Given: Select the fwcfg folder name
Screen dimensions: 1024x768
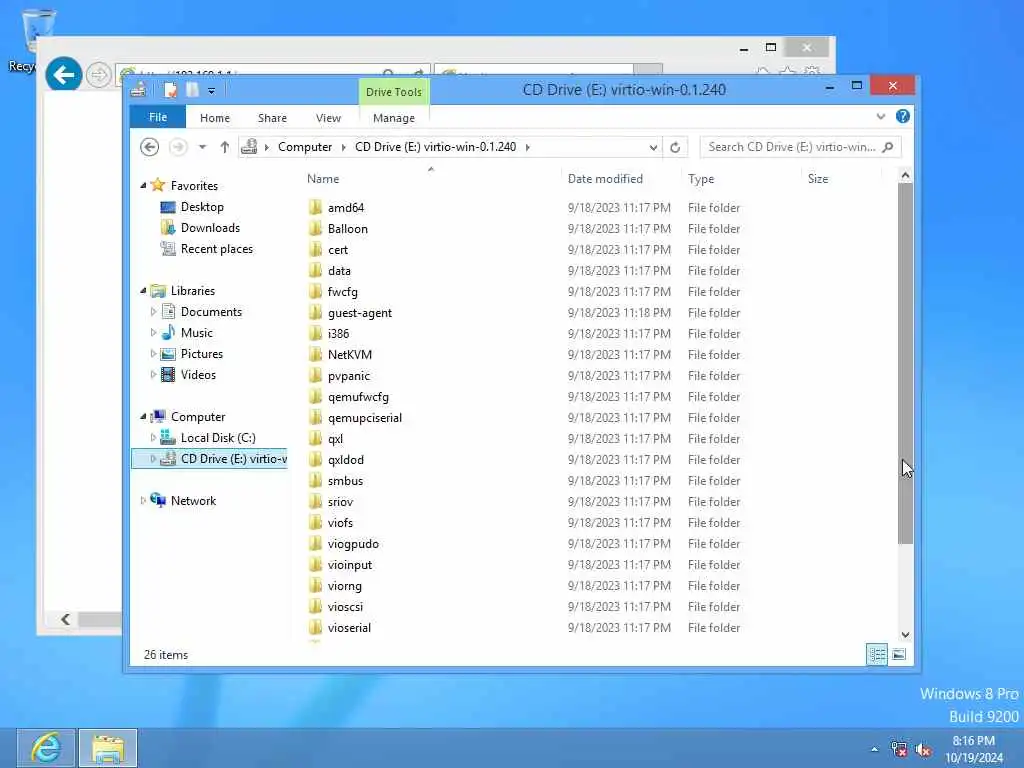Looking at the screenshot, I should tap(343, 292).
